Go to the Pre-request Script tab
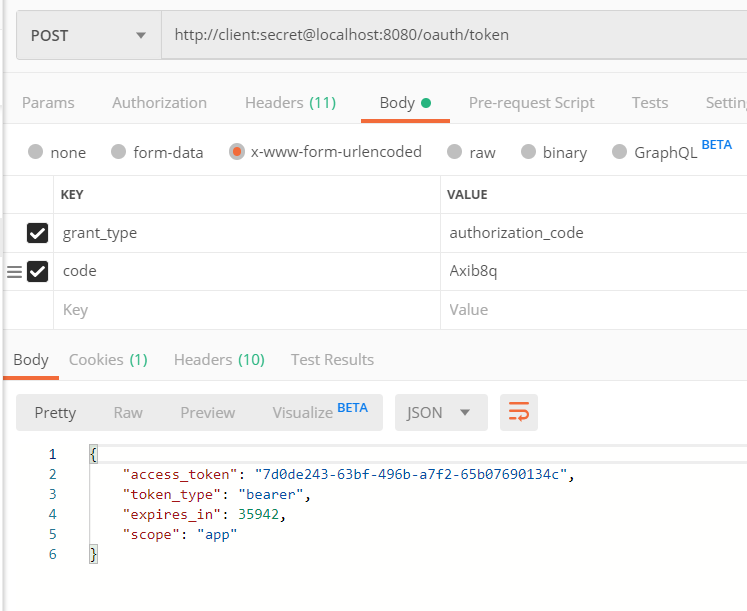The width and height of the screenshot is (747, 611). [531, 102]
